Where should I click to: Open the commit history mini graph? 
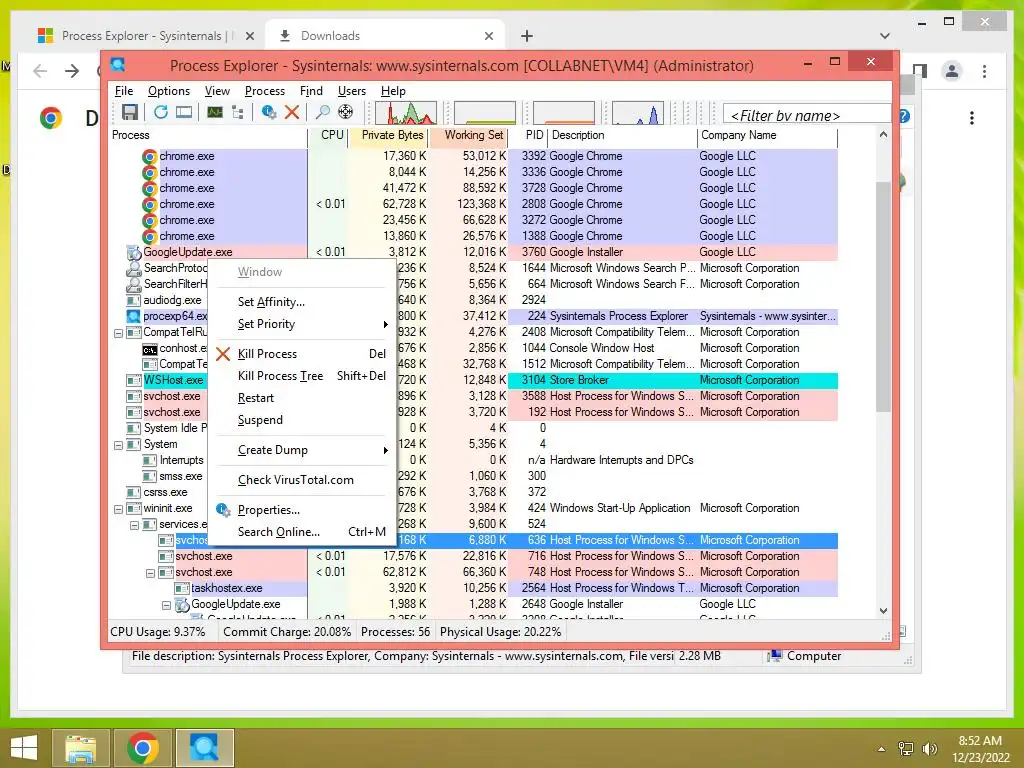tap(485, 113)
